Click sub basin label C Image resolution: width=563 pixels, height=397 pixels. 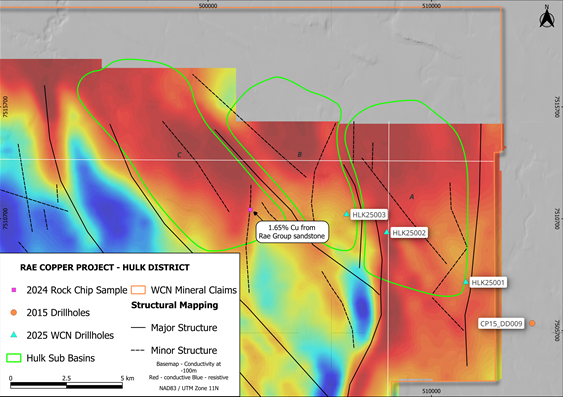coord(179,155)
